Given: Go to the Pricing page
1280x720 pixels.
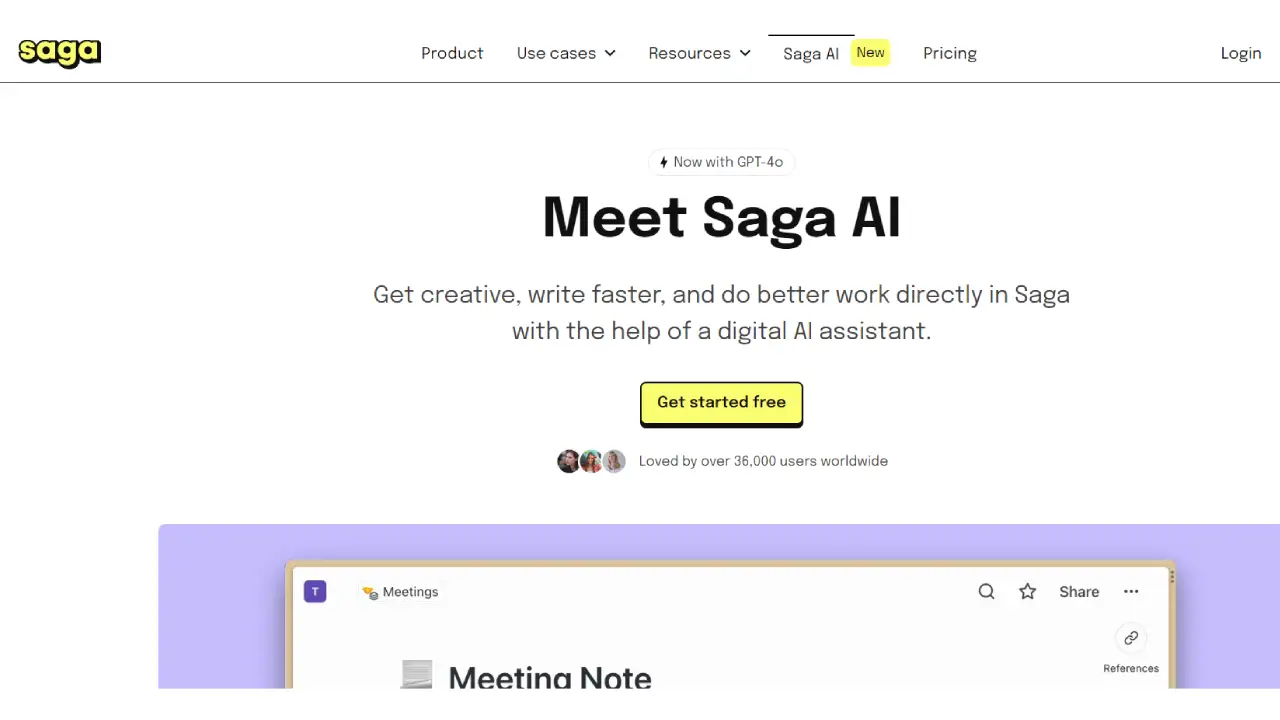Looking at the screenshot, I should click(950, 53).
